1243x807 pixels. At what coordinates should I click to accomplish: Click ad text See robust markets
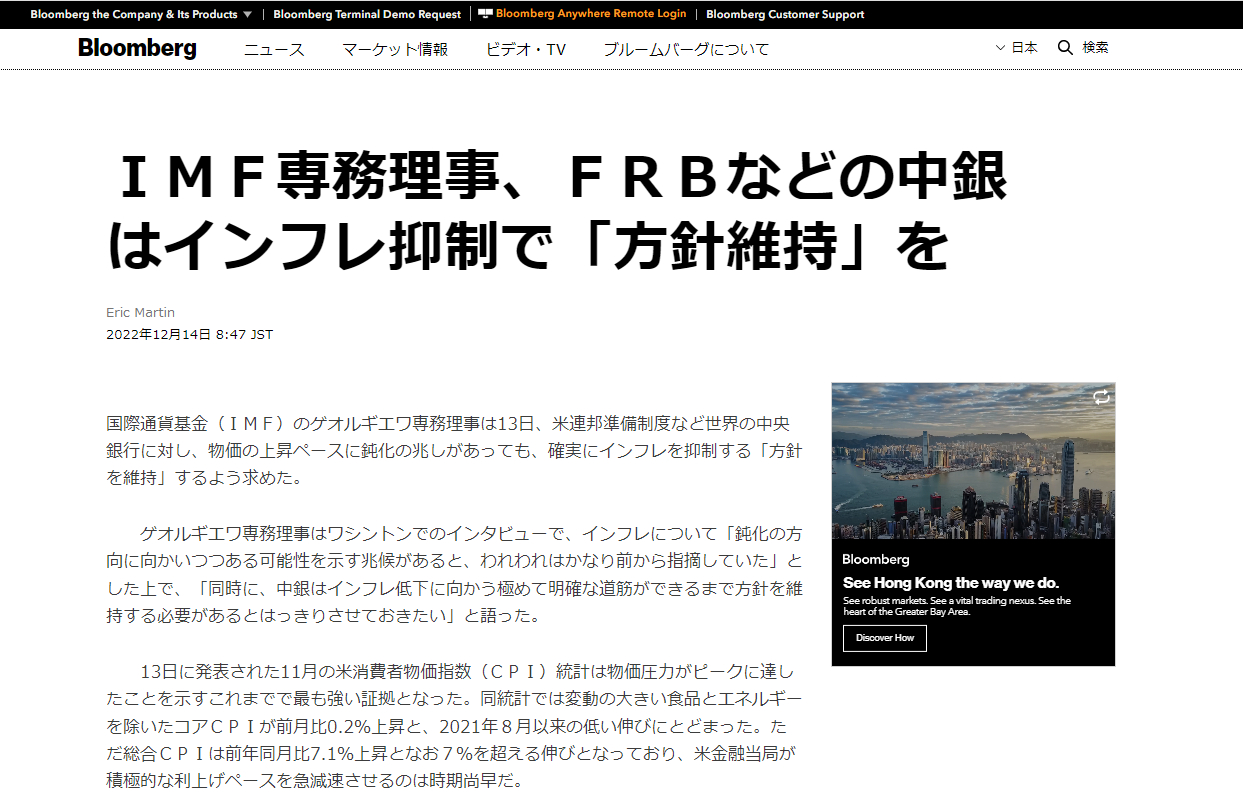pyautogui.click(x=957, y=606)
